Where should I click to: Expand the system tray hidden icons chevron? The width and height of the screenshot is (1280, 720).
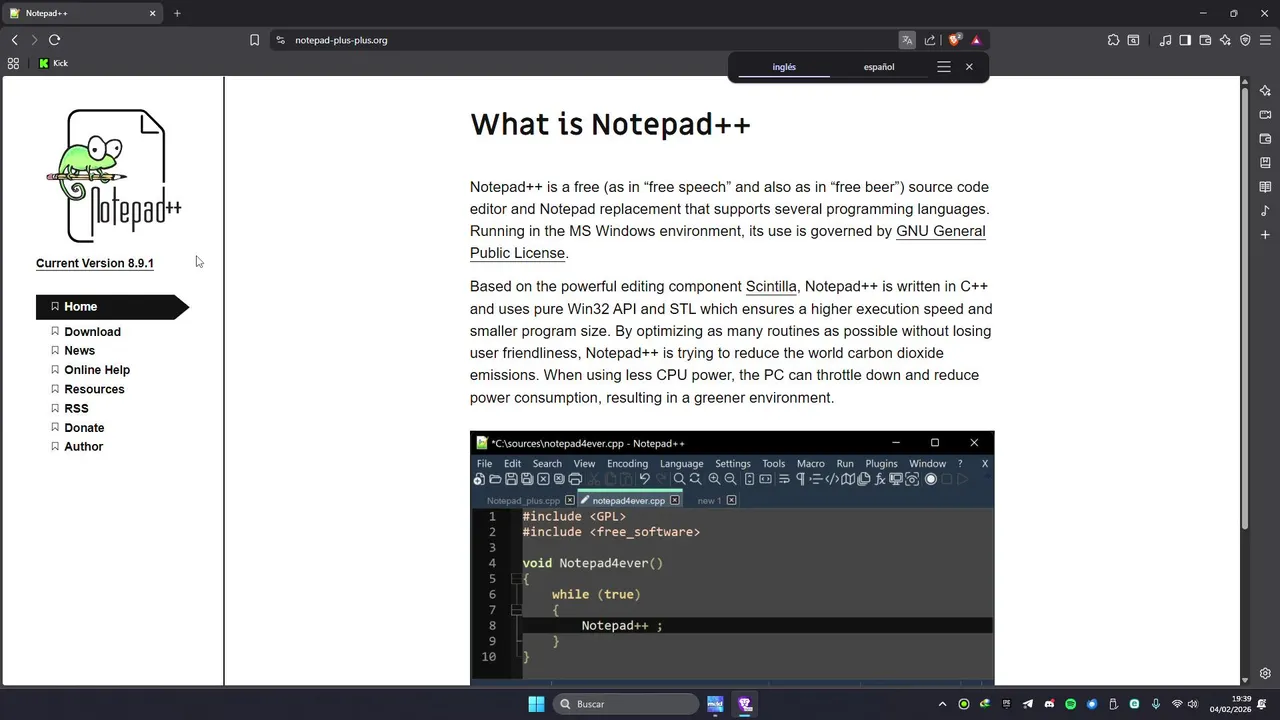pos(942,704)
